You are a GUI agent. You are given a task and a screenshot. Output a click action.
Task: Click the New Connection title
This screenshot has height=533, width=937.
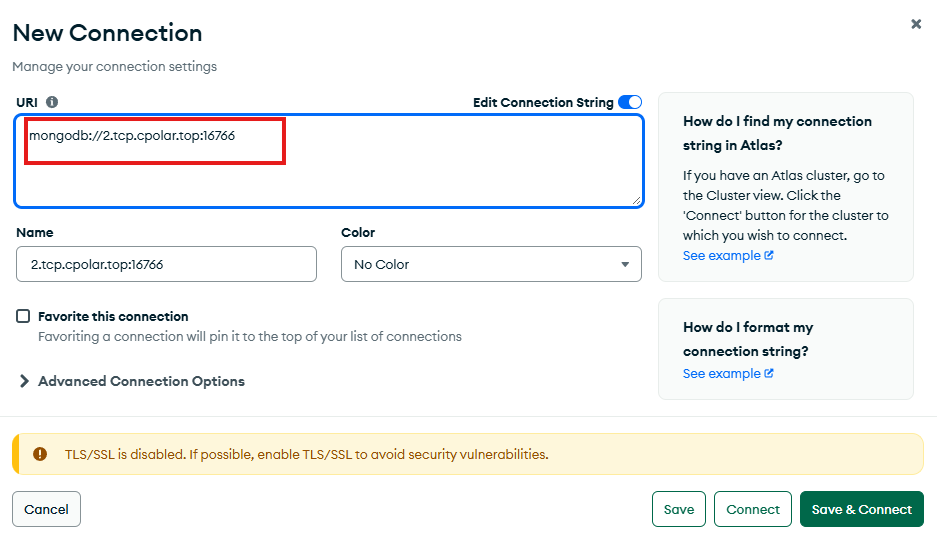point(107,33)
